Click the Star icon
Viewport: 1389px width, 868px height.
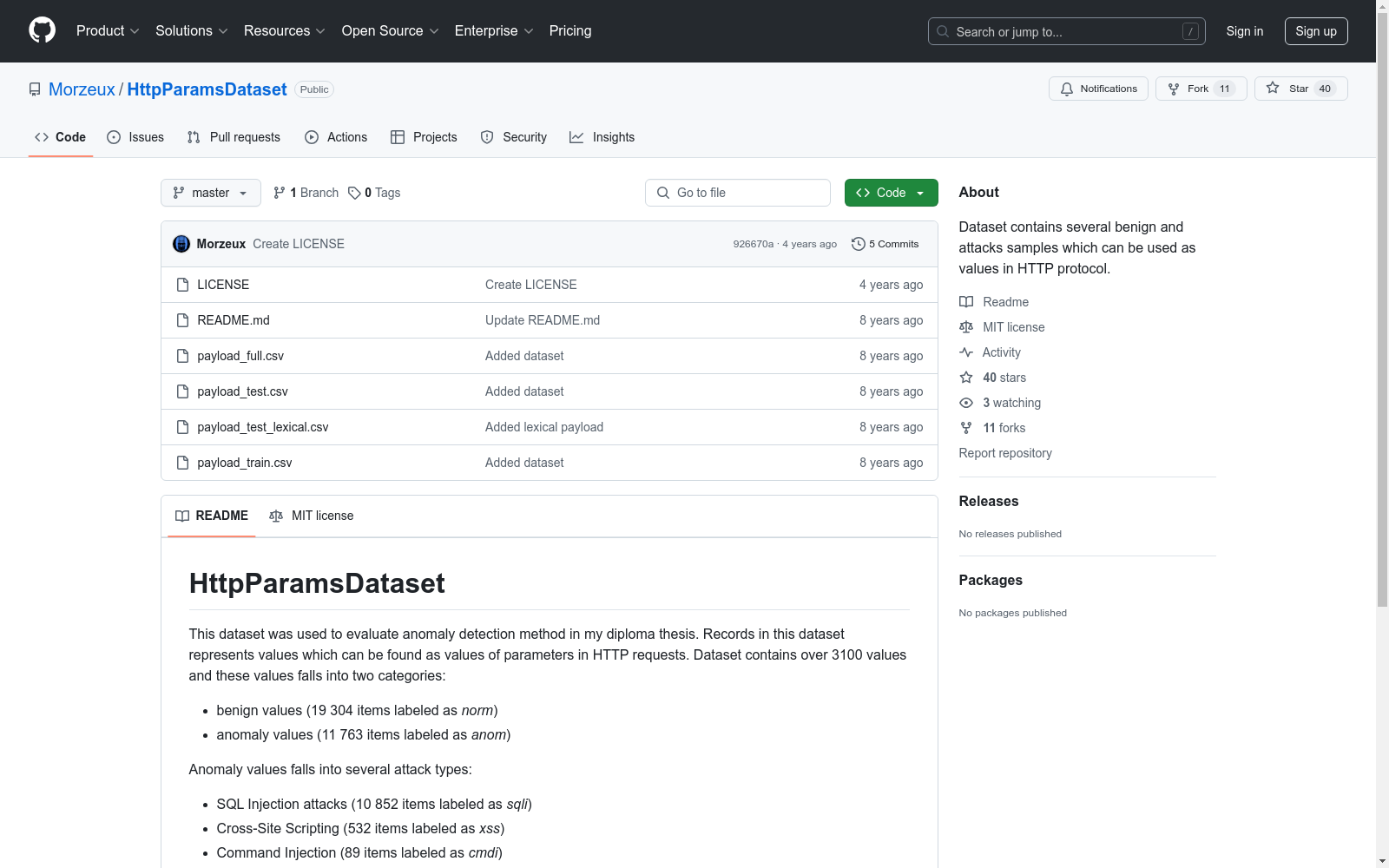[1273, 88]
